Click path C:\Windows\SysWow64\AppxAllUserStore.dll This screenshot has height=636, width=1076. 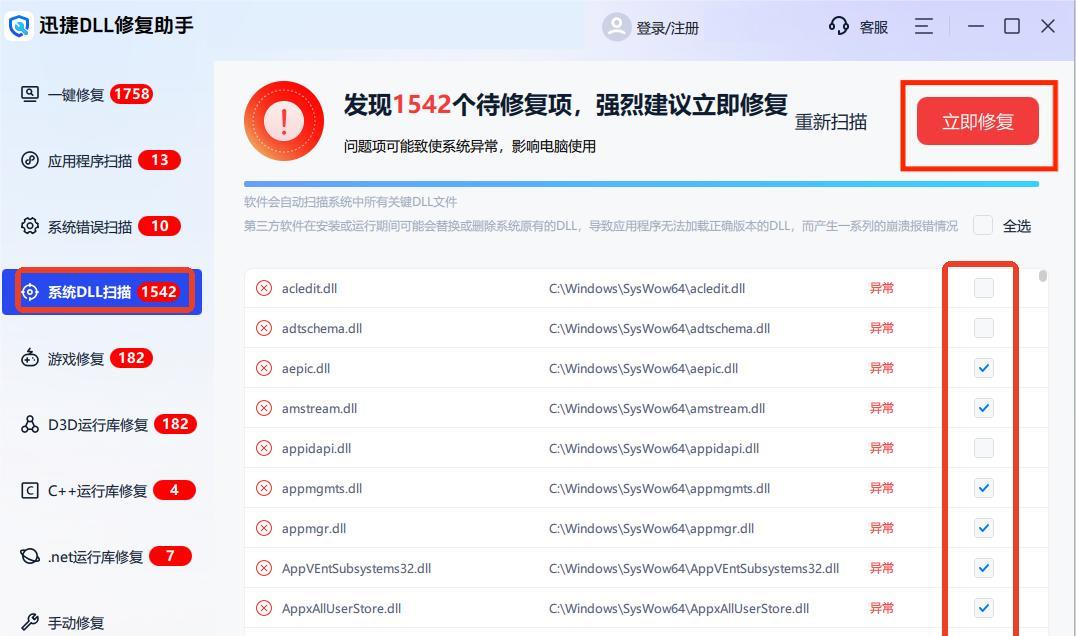679,609
